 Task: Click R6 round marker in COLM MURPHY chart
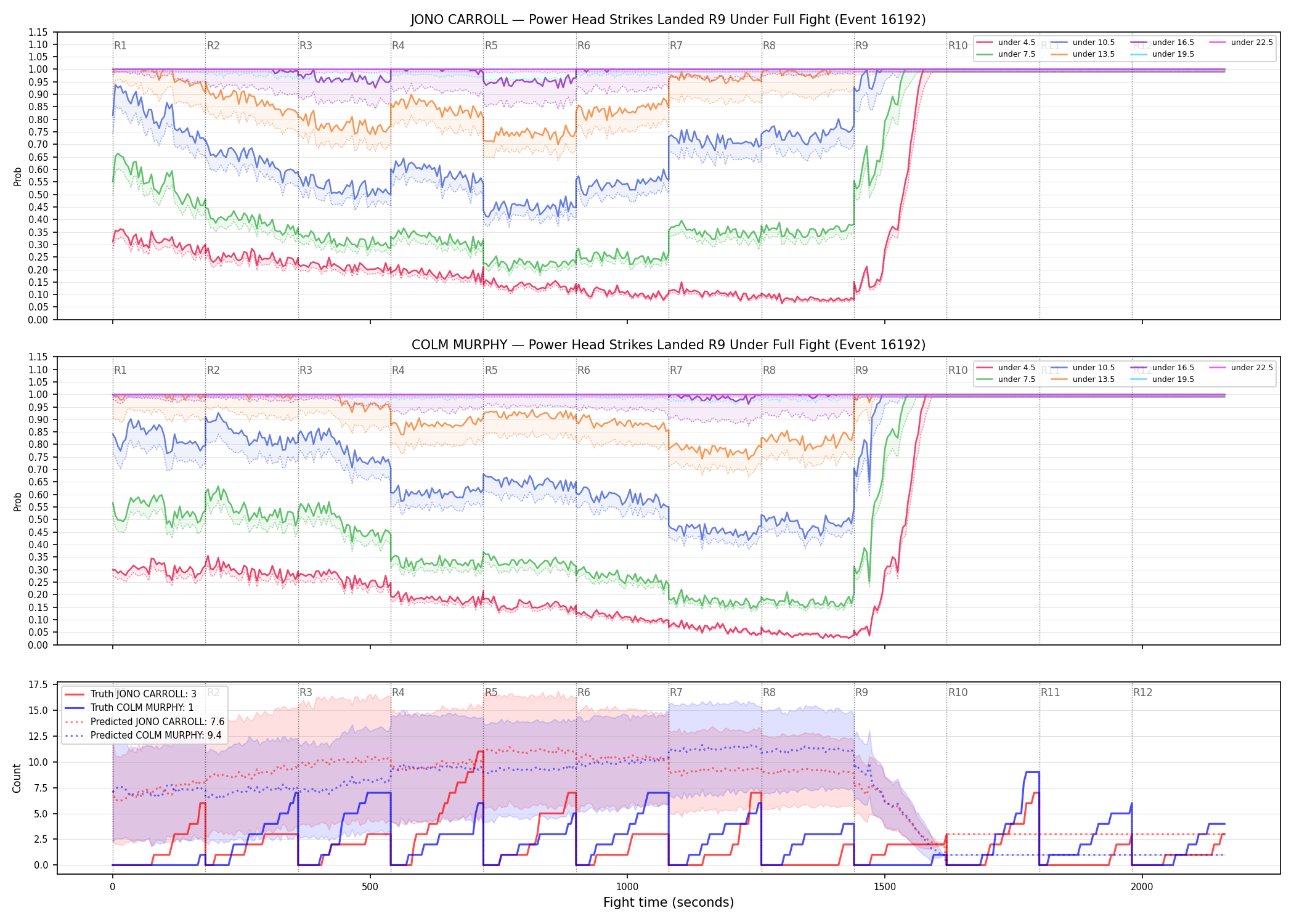(x=584, y=370)
